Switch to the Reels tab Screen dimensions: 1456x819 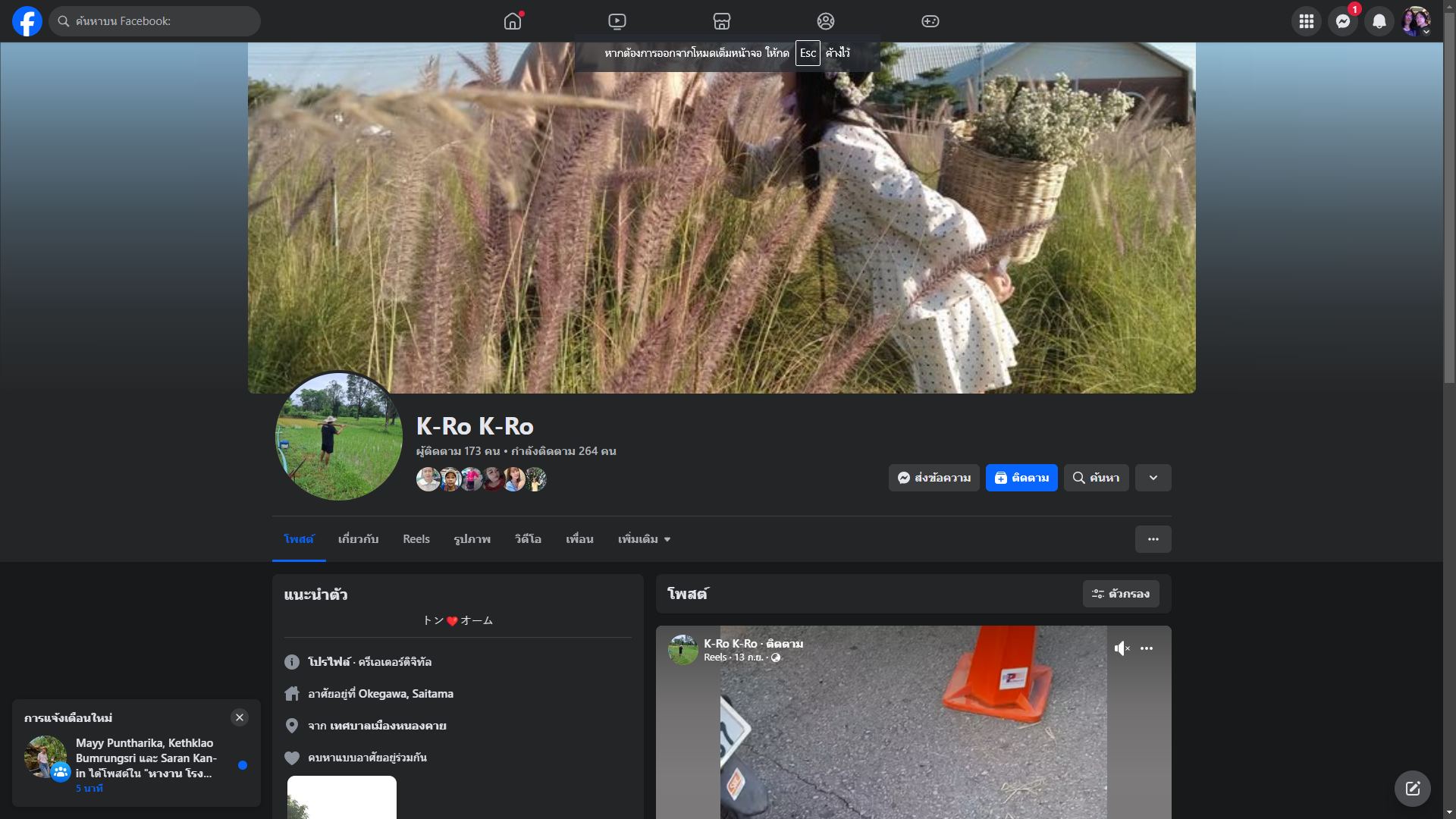[416, 539]
